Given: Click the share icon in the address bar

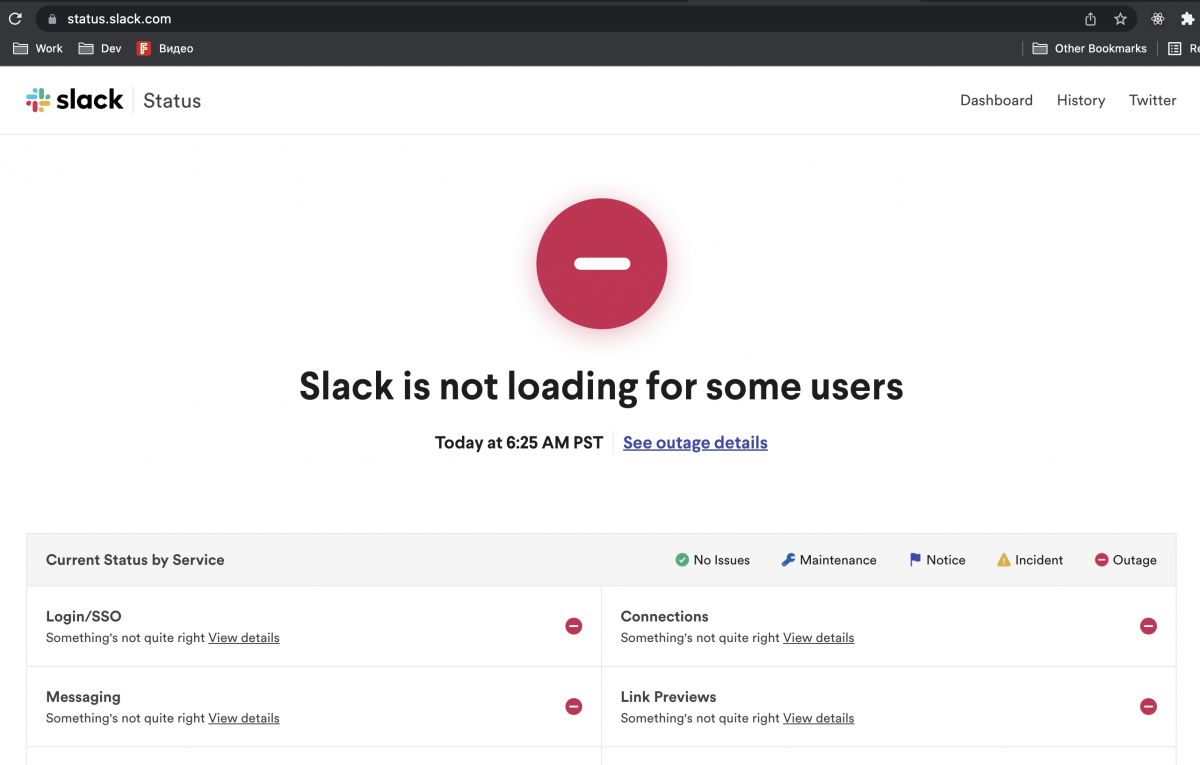Looking at the screenshot, I should tap(1090, 18).
